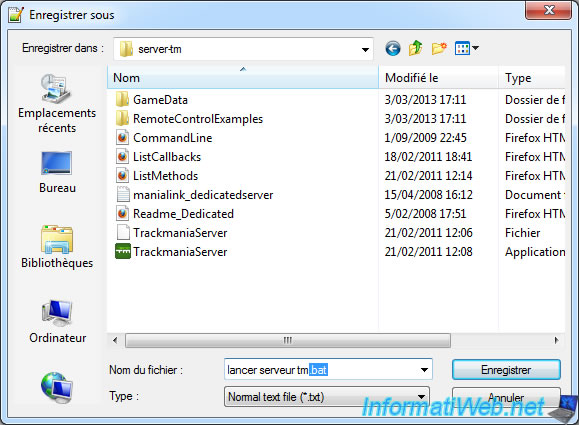Go back with the blue back arrow icon
The height and width of the screenshot is (425, 579).
pos(393,48)
